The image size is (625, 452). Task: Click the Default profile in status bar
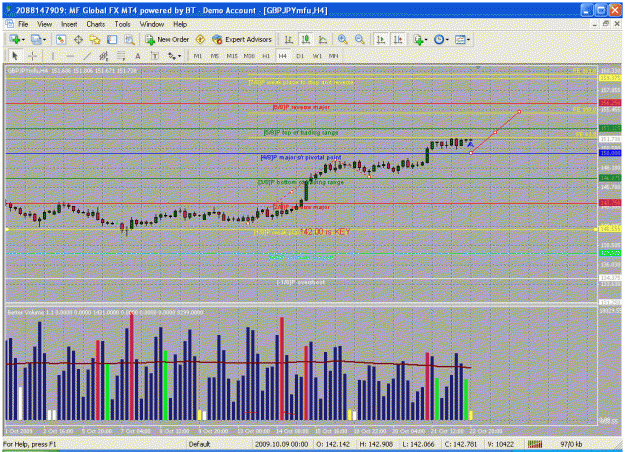click(x=199, y=444)
